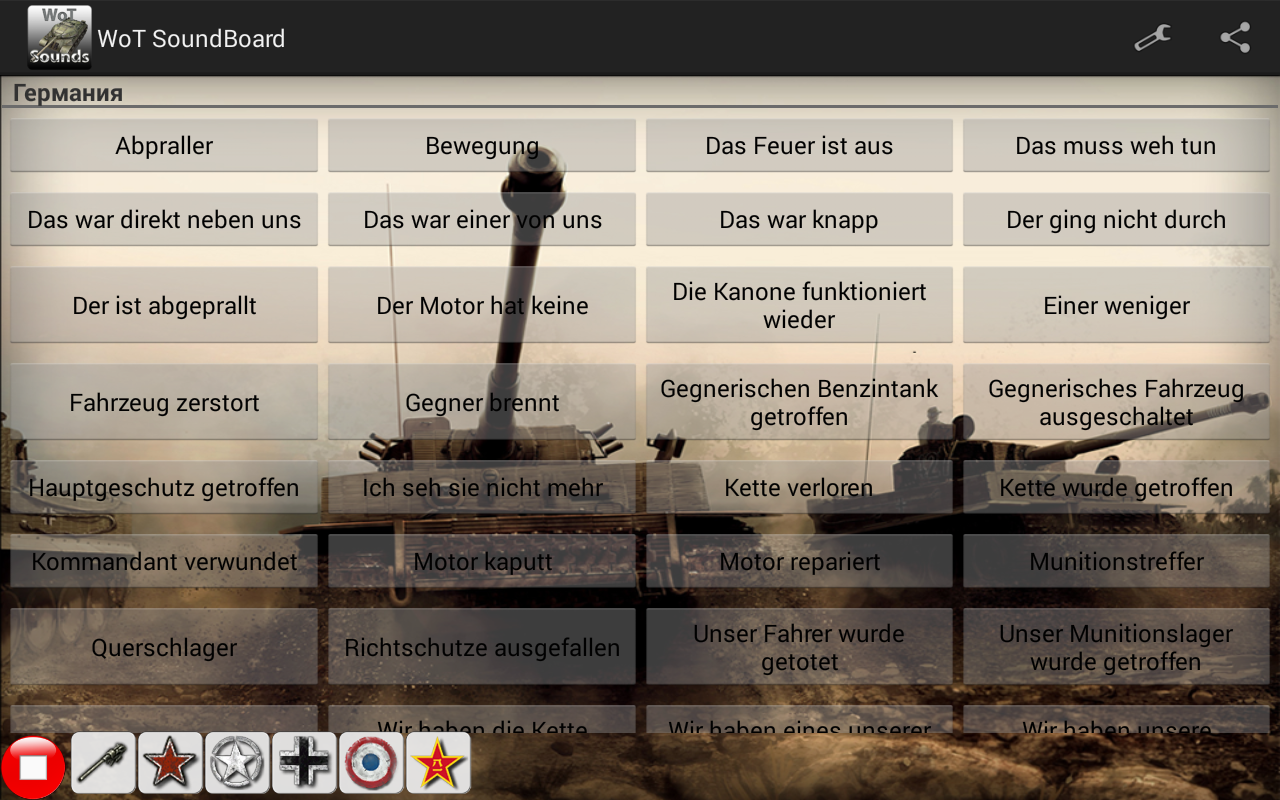This screenshot has width=1280, height=800.
Task: Tap the WoT Sounds app logo
Action: click(59, 38)
